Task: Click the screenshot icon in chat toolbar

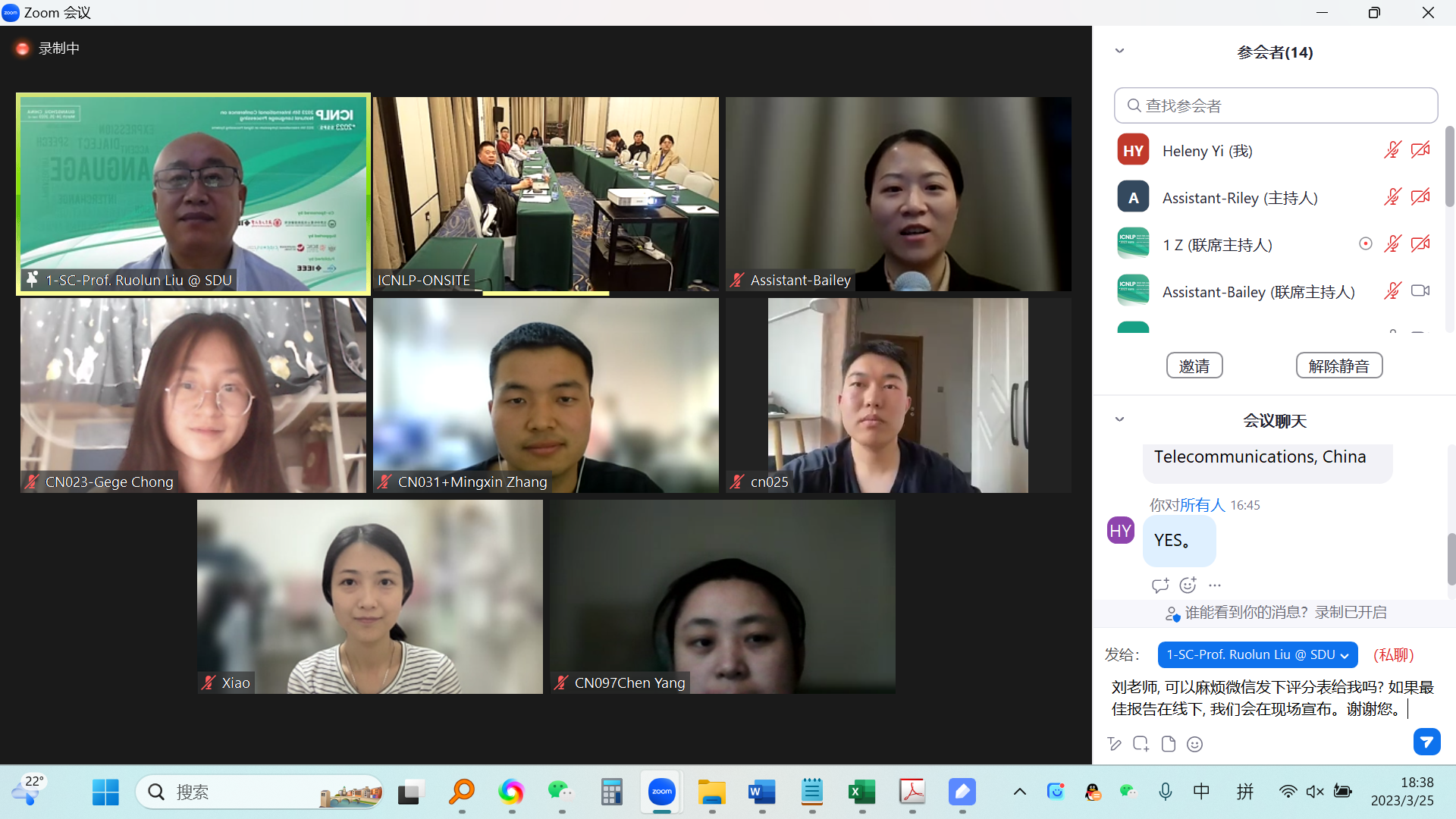Action: 1141,745
